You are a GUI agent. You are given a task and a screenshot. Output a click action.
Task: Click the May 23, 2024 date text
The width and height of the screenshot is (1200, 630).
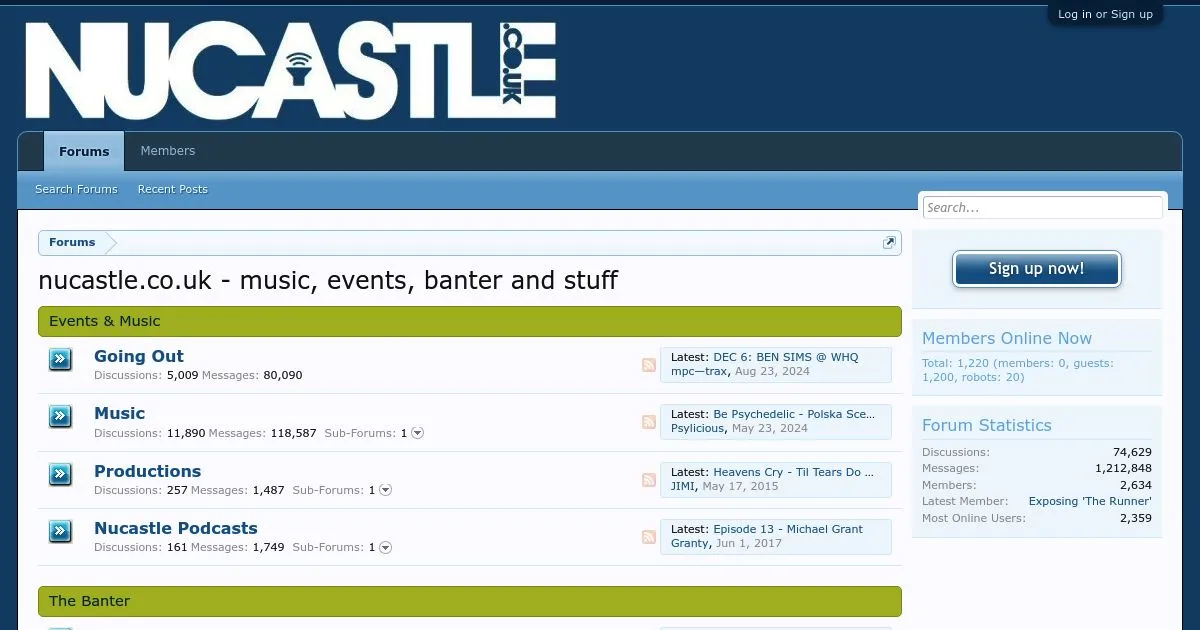pyautogui.click(x=770, y=428)
